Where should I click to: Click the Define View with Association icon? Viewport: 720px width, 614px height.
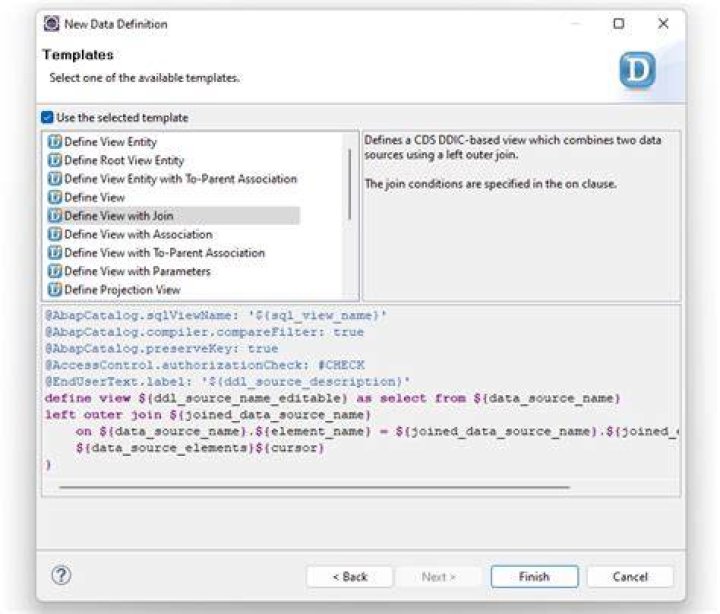point(55,234)
